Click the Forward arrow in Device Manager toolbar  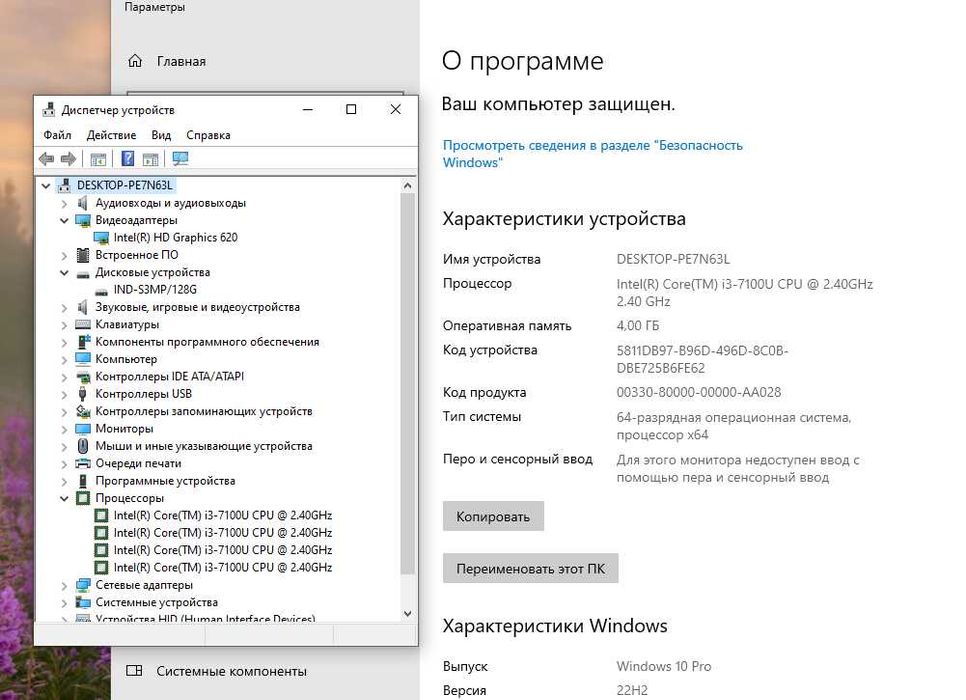coord(68,159)
